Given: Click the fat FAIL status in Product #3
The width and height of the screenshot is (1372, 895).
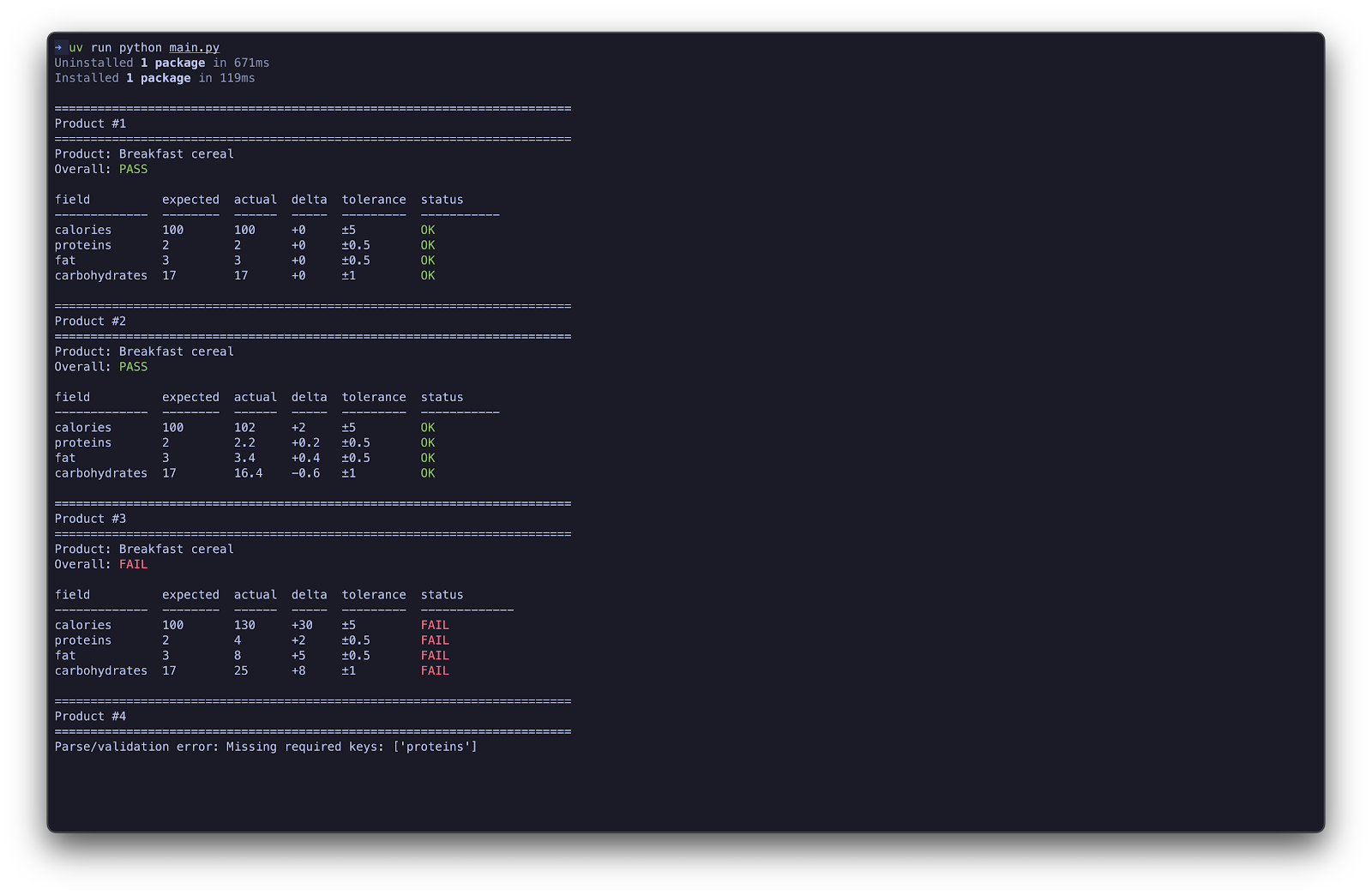Looking at the screenshot, I should [435, 657].
